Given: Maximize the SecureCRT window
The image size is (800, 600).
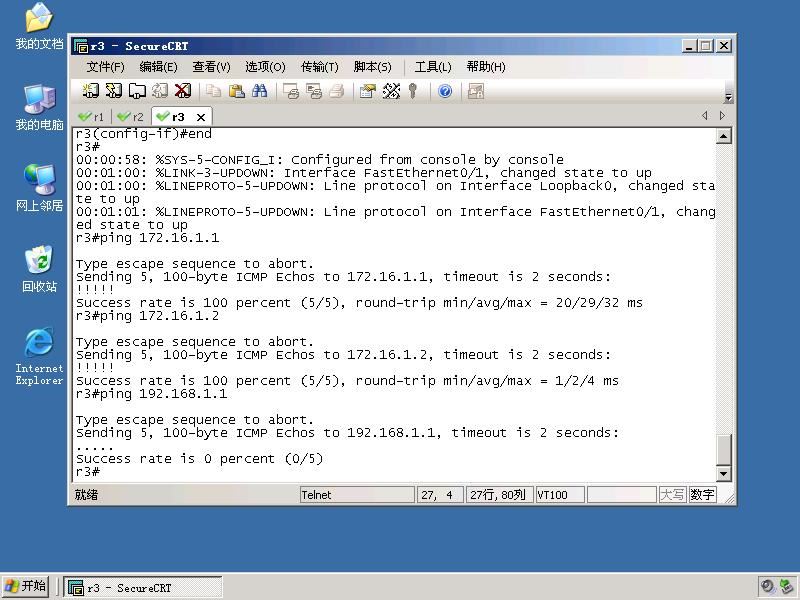Looking at the screenshot, I should click(x=706, y=46).
